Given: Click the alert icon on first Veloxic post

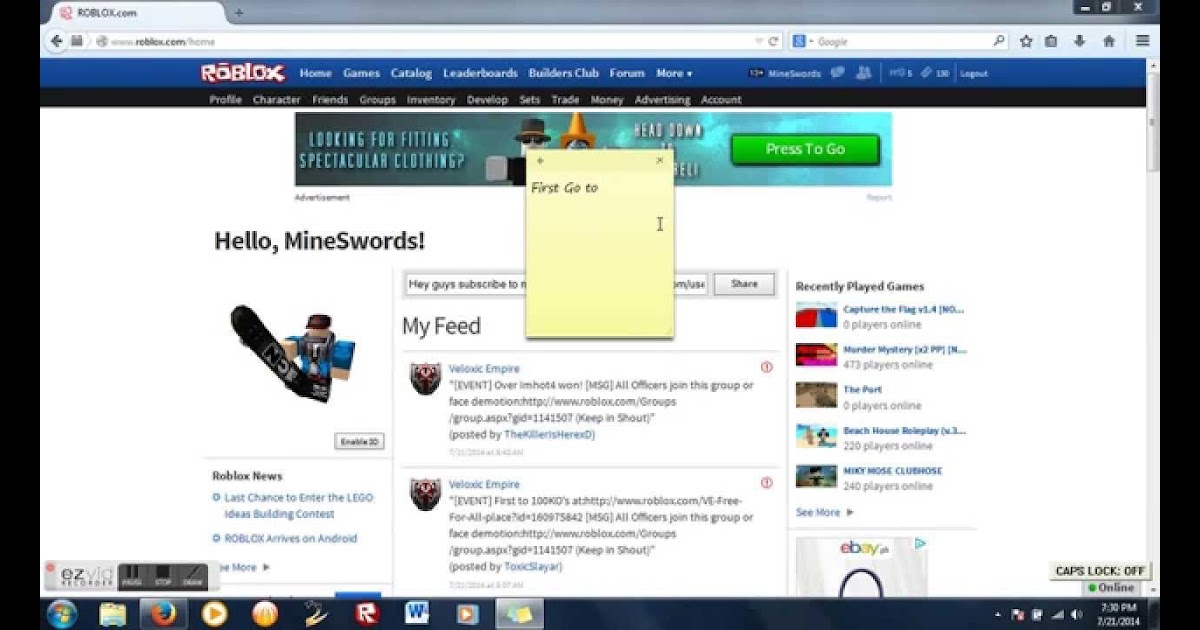Looking at the screenshot, I should [767, 367].
